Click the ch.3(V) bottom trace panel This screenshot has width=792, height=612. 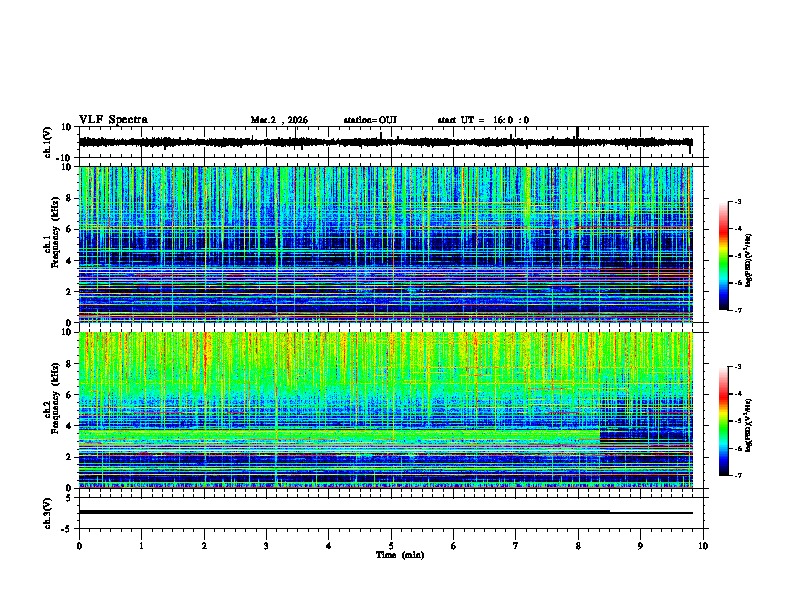tap(390, 513)
